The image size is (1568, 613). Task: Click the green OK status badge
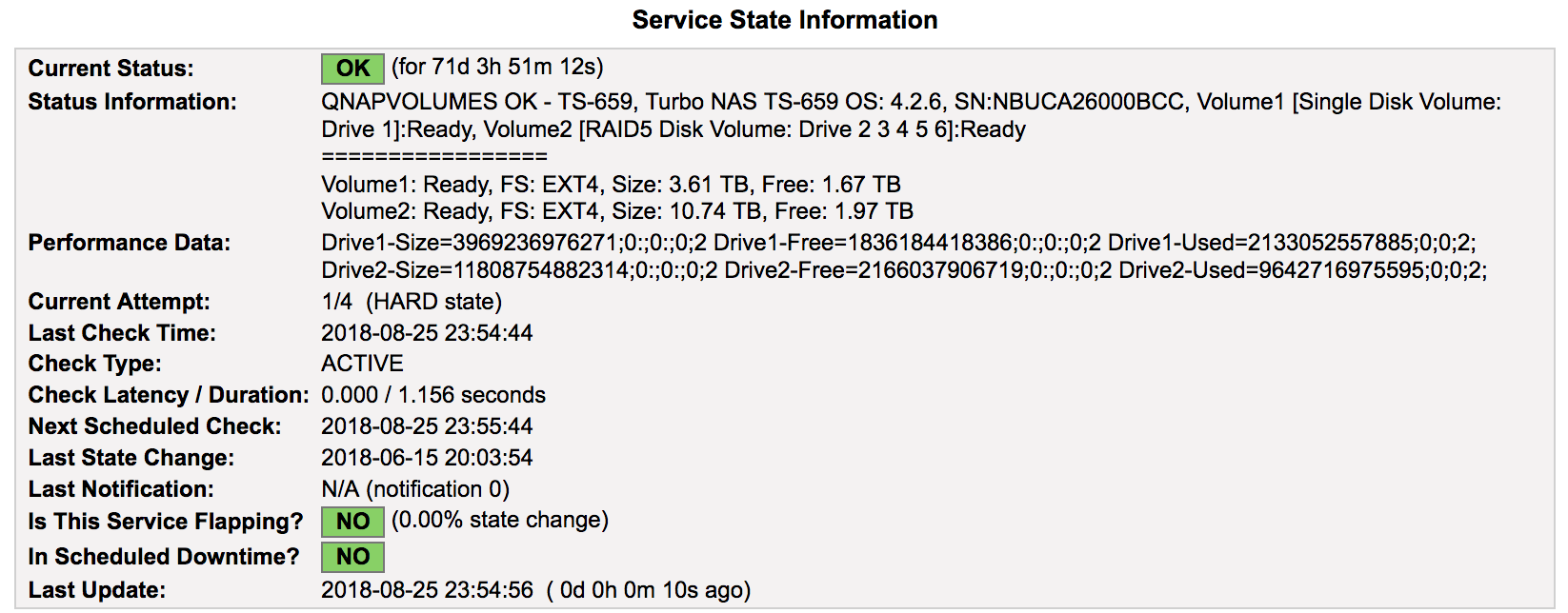(x=352, y=69)
